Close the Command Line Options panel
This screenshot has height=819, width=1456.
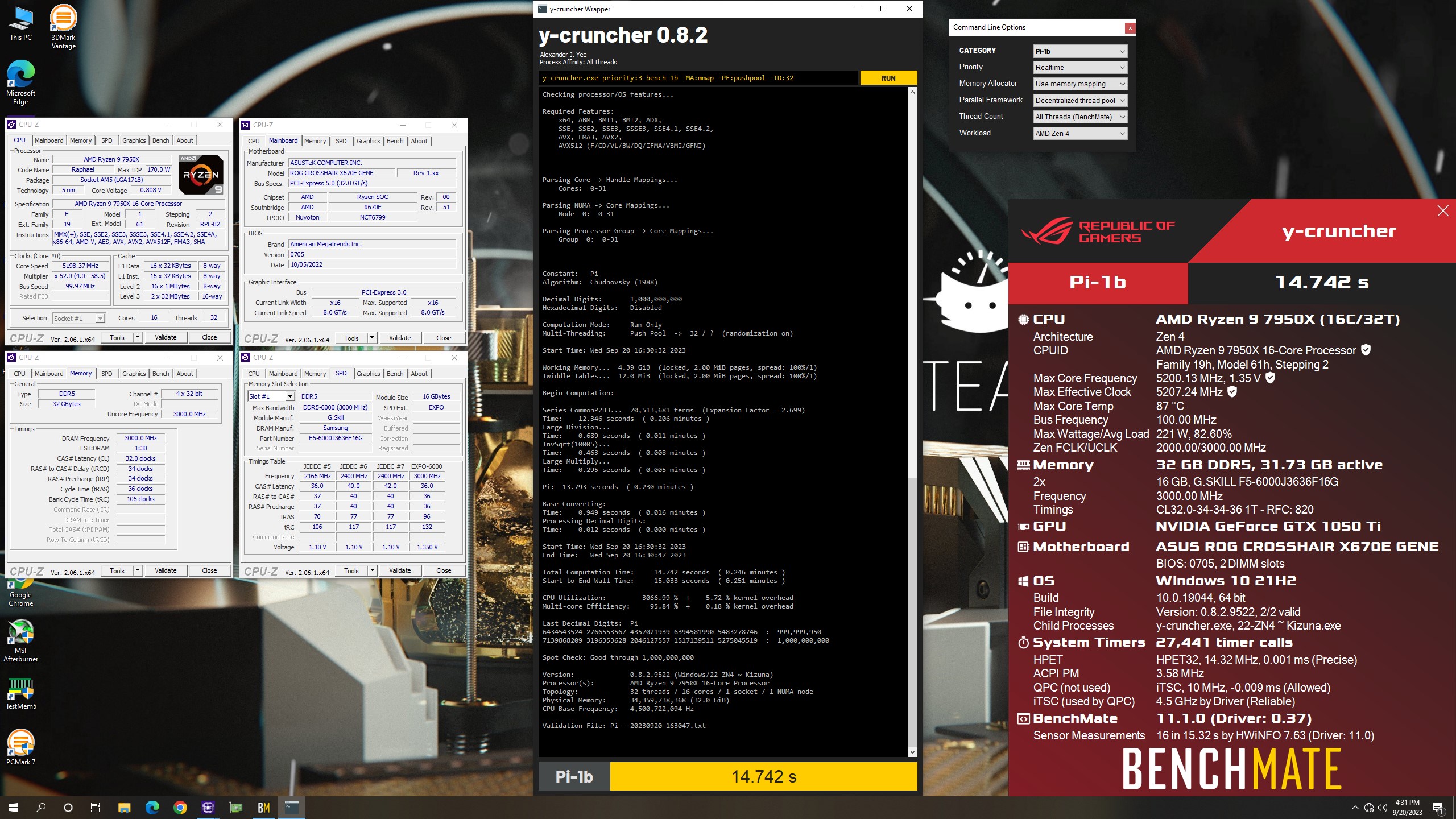[x=1130, y=28]
